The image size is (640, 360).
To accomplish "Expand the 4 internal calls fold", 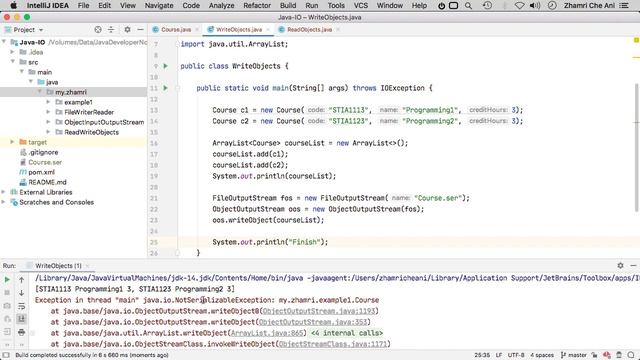I will 347,333.
